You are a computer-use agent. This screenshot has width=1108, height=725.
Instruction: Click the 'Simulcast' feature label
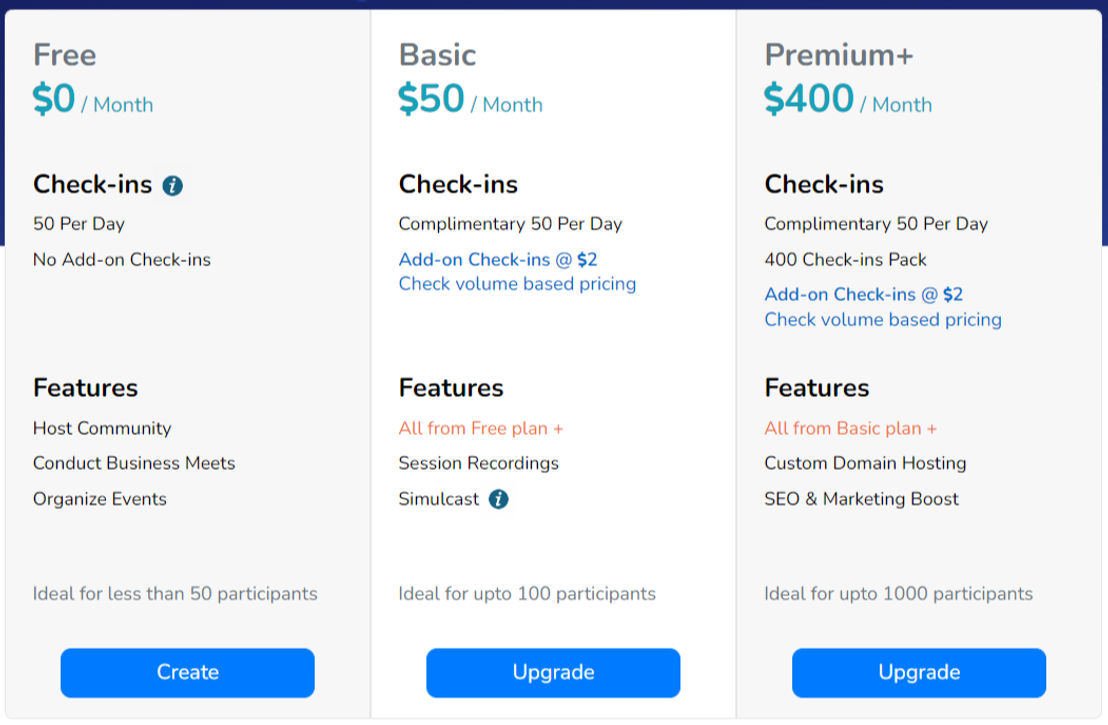click(x=439, y=499)
